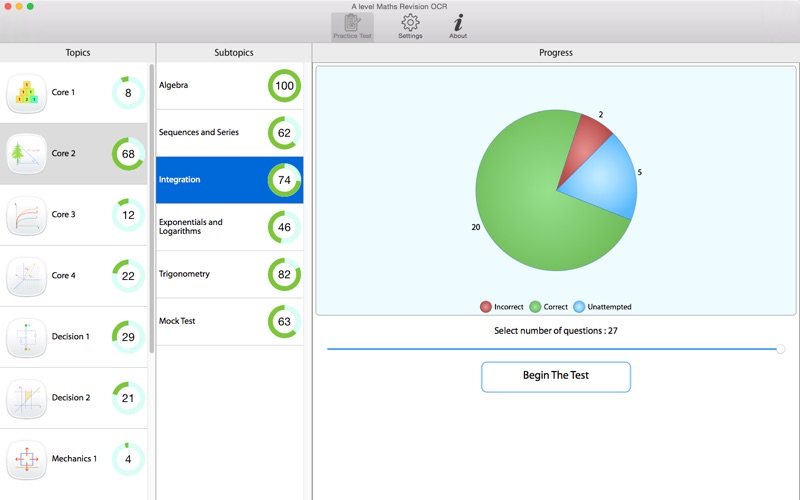Screen dimensions: 800x500
Task: Select the Decision 1 topic icon
Action: [27, 337]
